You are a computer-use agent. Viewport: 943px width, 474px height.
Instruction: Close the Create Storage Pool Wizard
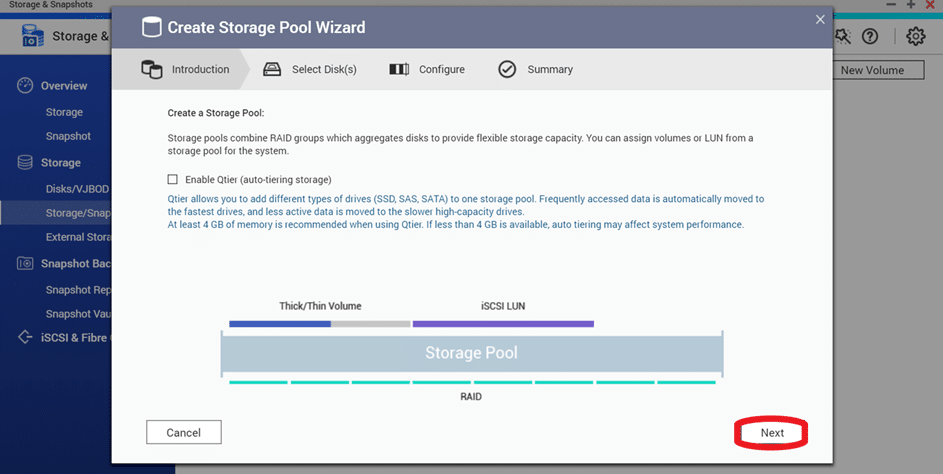[x=820, y=20]
